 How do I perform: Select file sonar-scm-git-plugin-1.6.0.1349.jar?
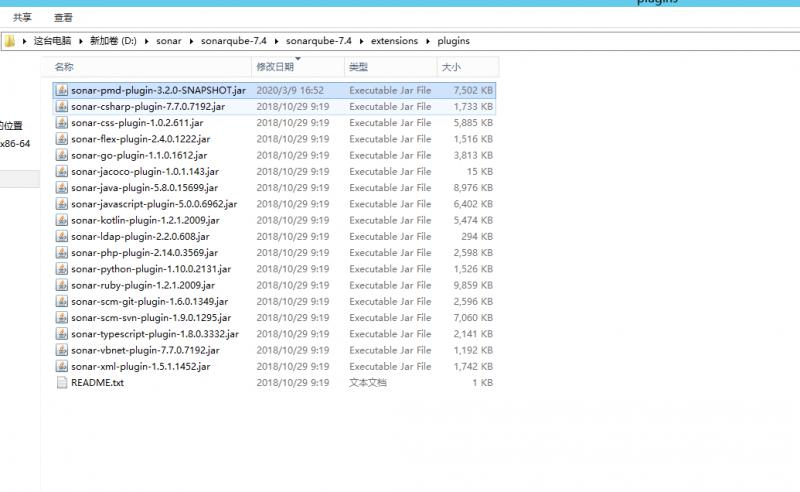point(149,302)
